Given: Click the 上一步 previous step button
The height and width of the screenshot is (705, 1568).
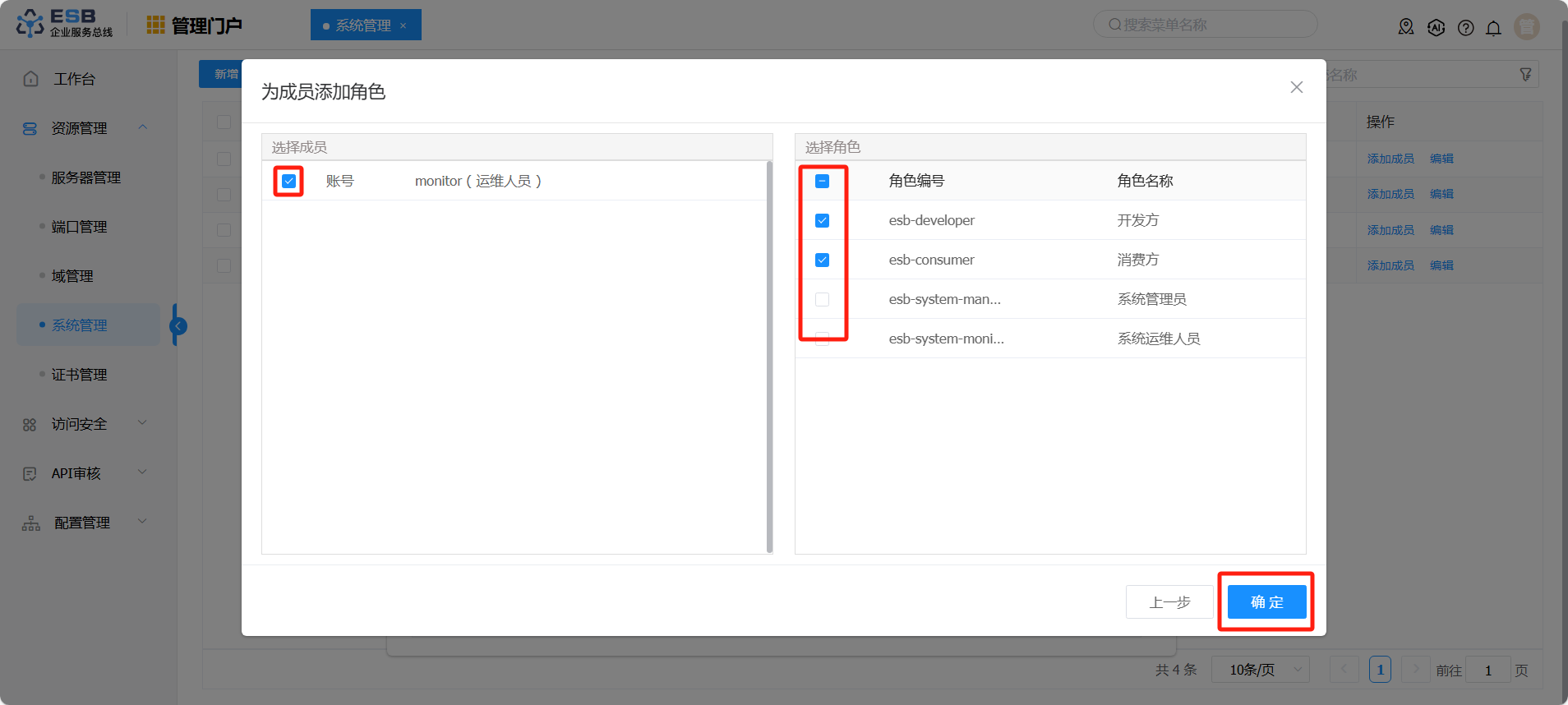Looking at the screenshot, I should coord(1169,602).
